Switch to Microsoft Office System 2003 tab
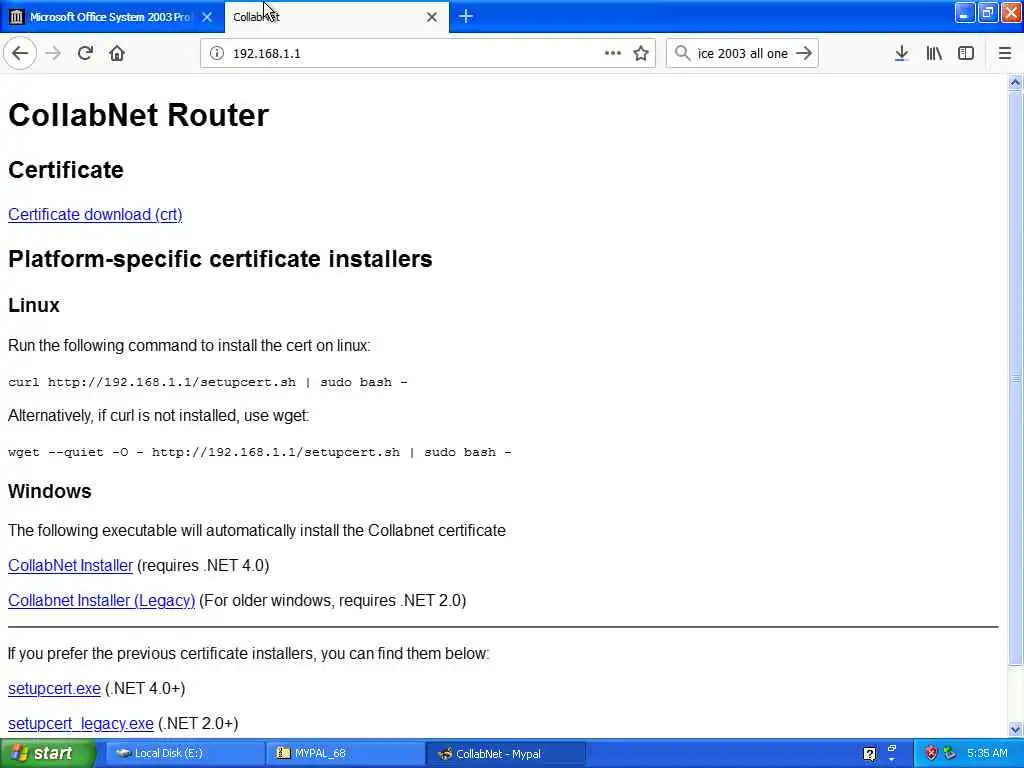This screenshot has width=1024, height=768. click(112, 17)
